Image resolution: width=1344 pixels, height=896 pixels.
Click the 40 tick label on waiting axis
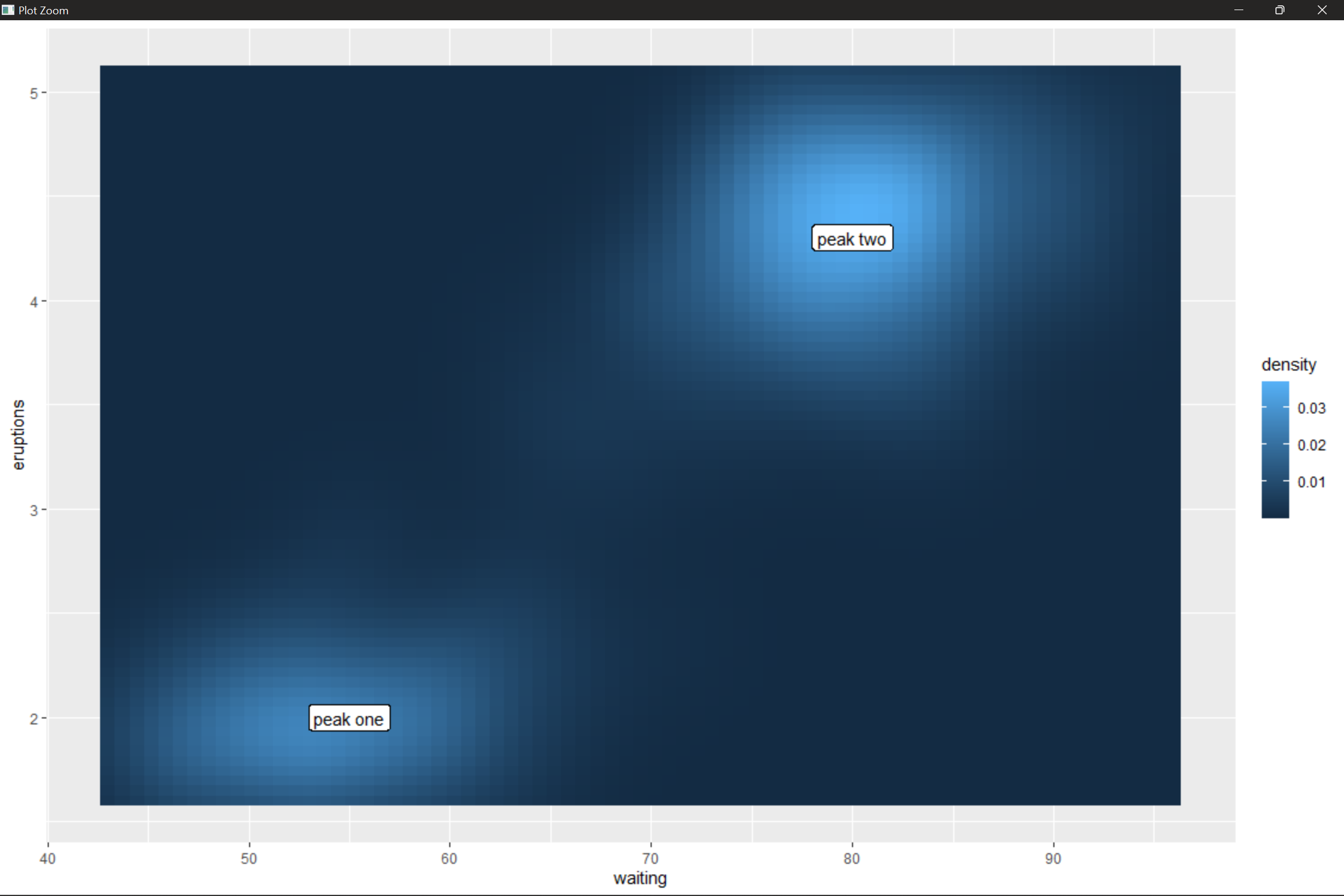(48, 858)
